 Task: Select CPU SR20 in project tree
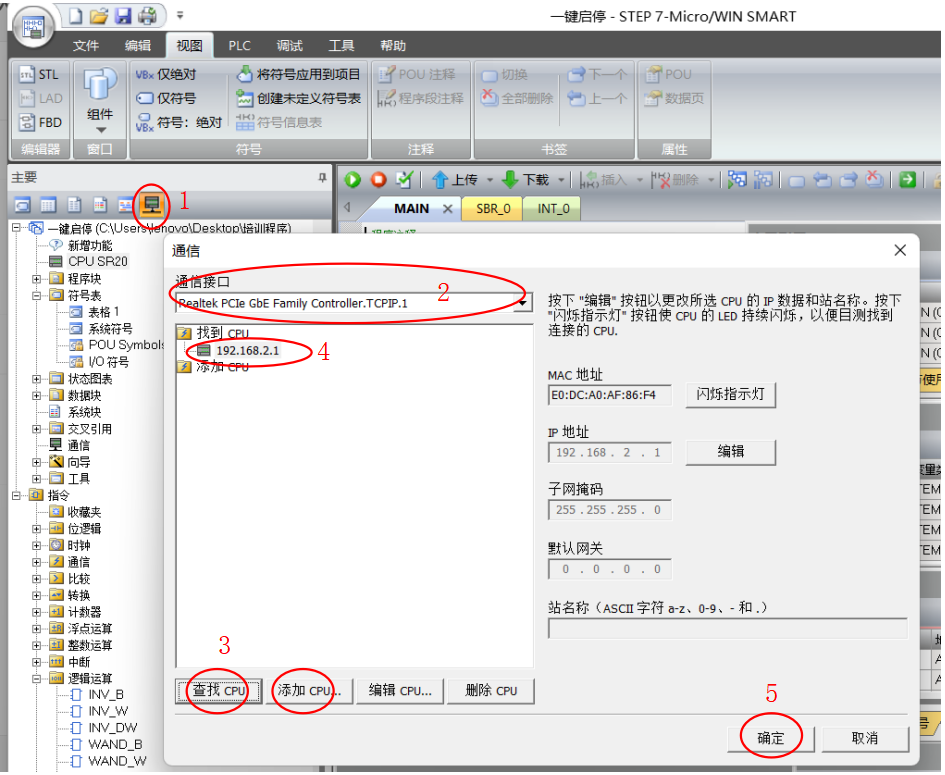pos(97,262)
